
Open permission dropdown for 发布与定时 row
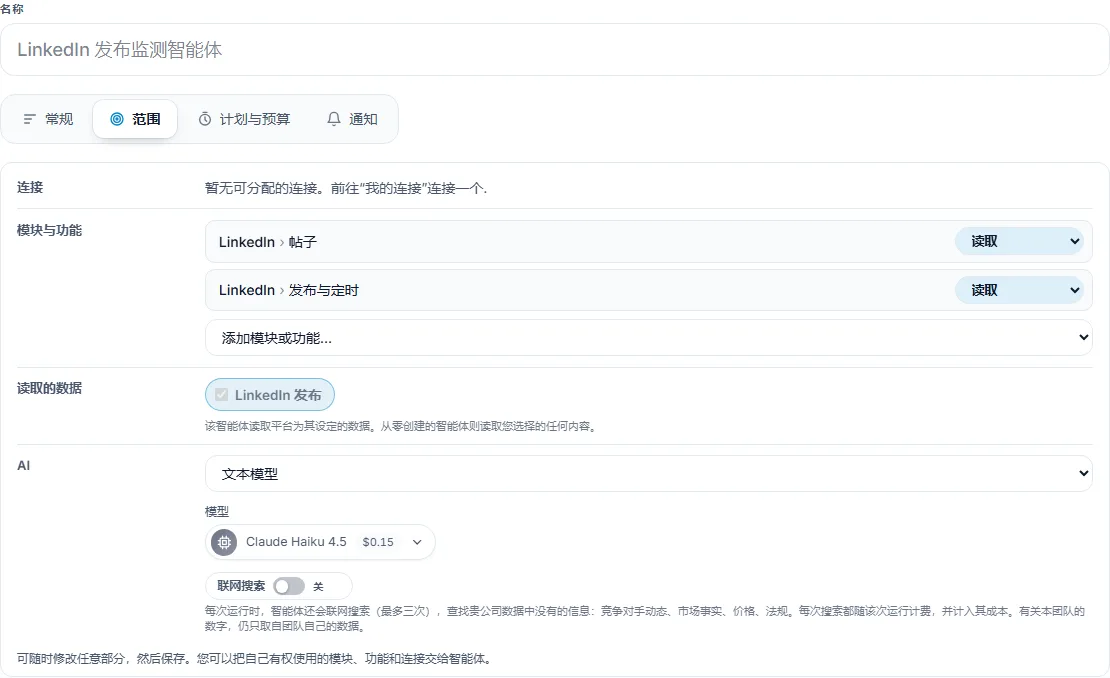(1019, 290)
